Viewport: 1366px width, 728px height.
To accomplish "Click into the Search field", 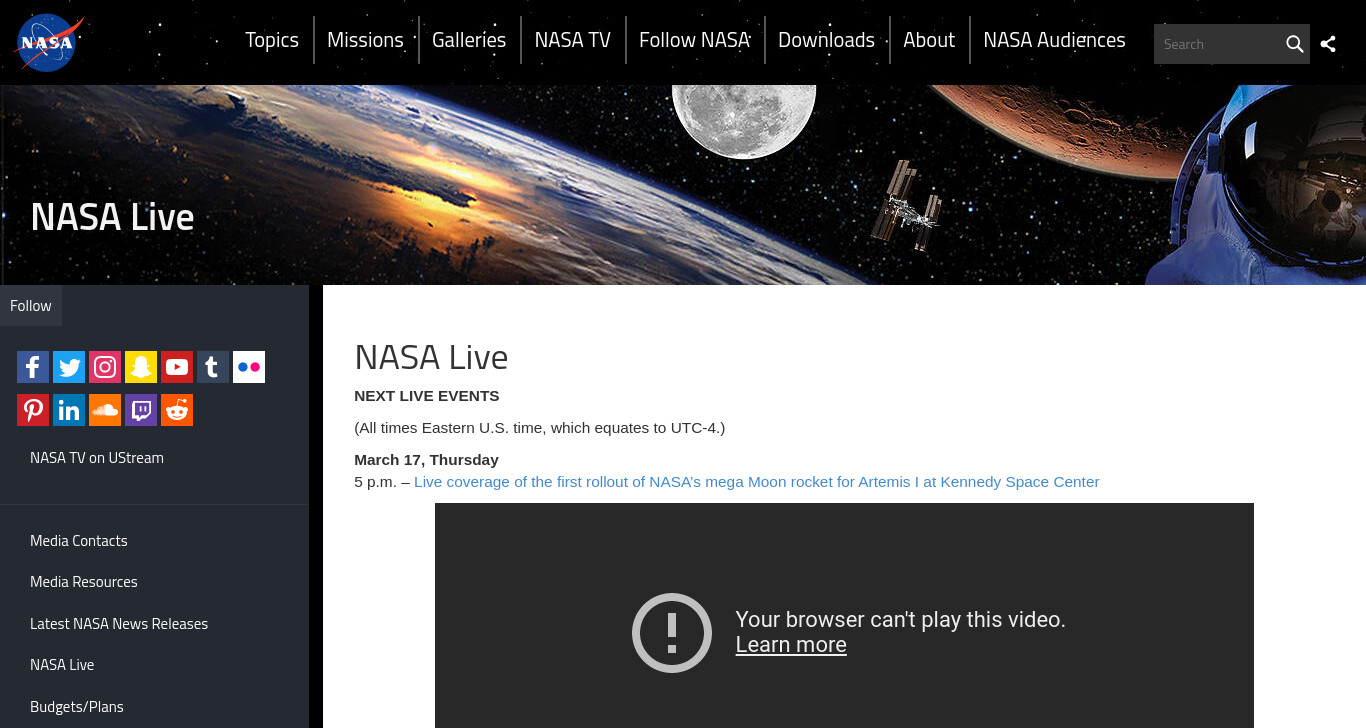I will pyautogui.click(x=1218, y=44).
